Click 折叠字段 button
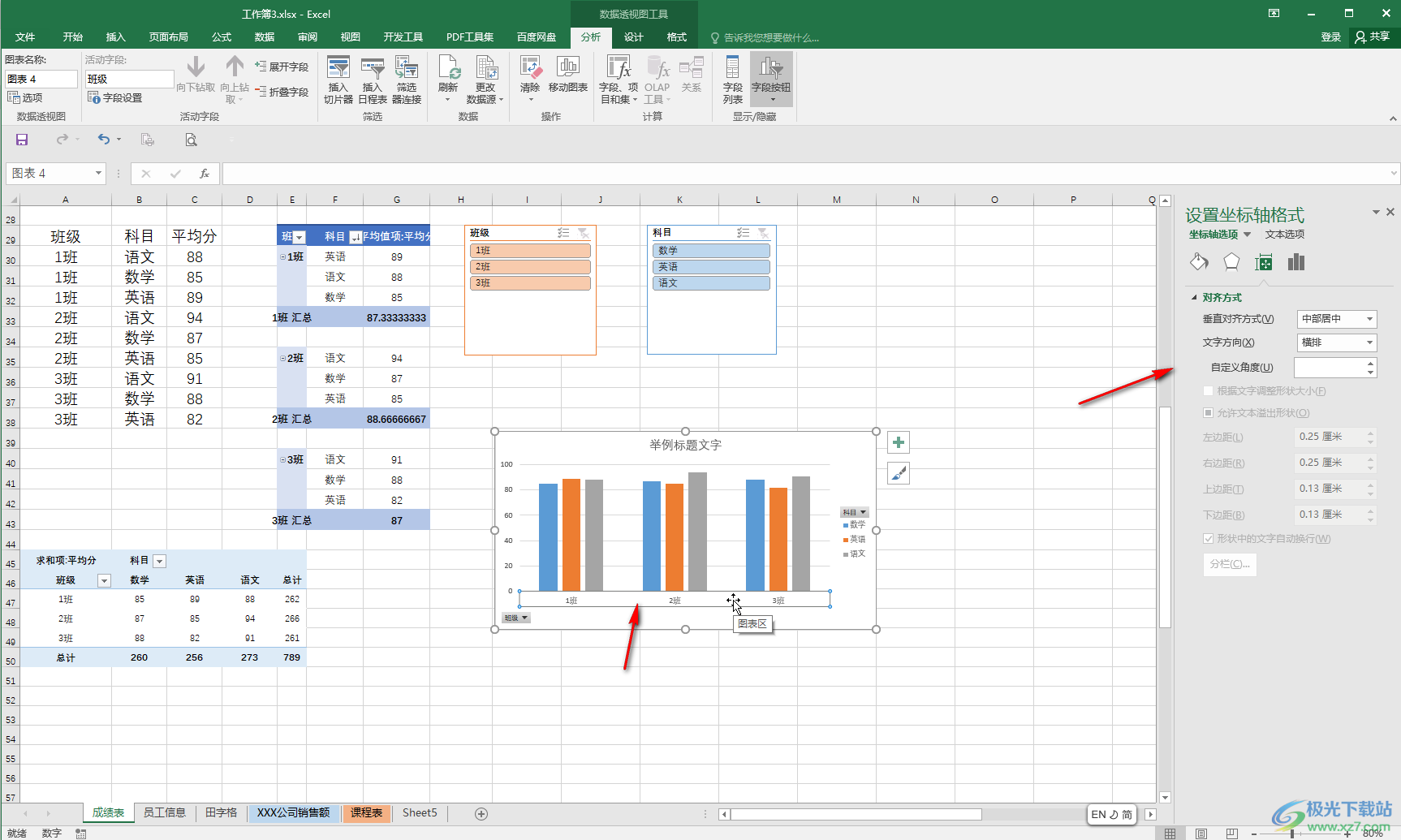The height and width of the screenshot is (840, 1401). click(282, 92)
